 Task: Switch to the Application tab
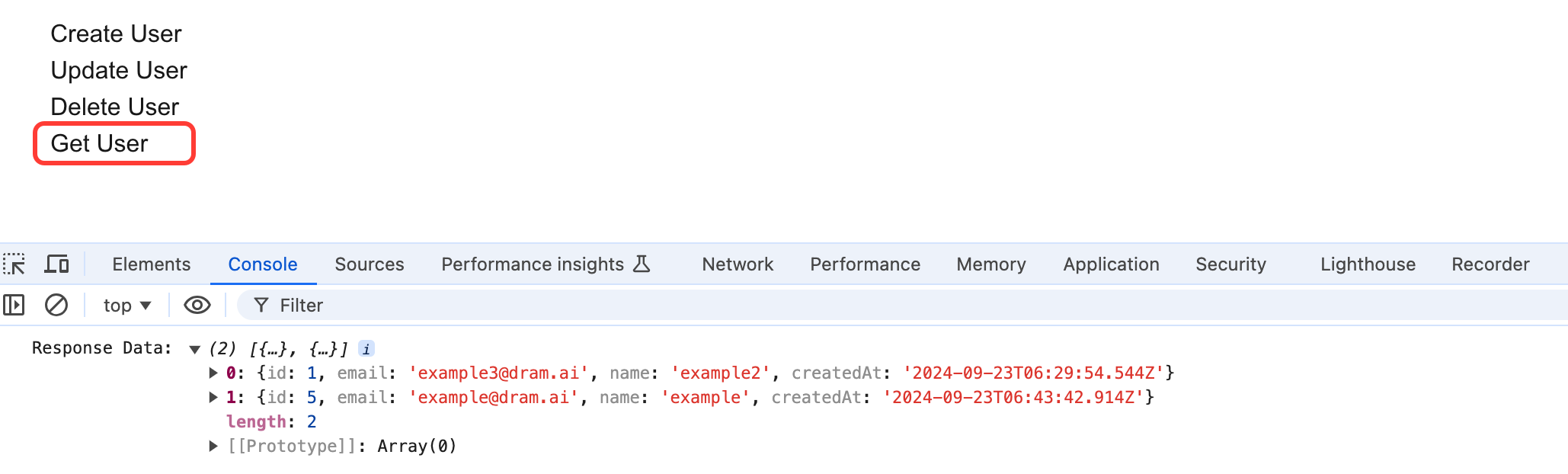[x=1111, y=264]
